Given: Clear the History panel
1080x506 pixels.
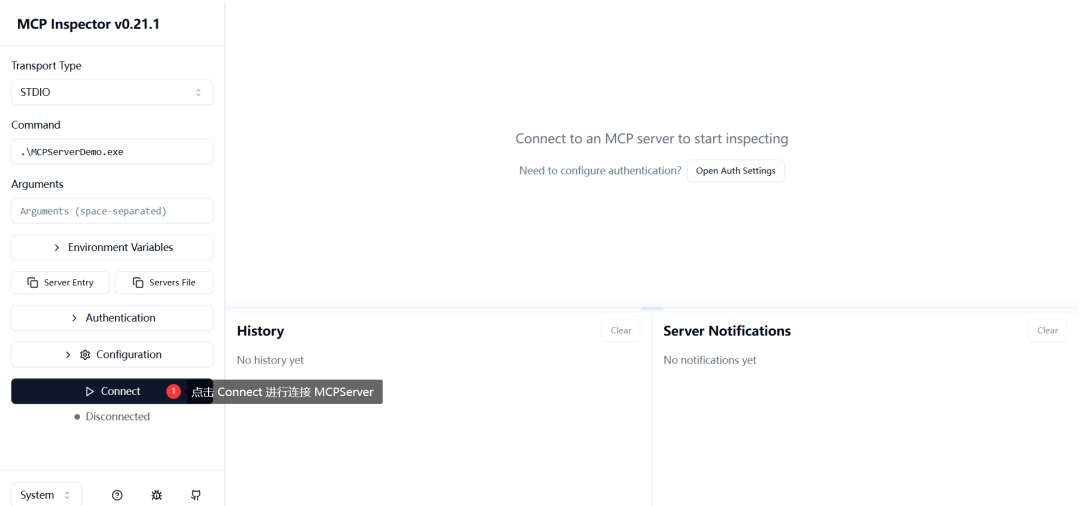Looking at the screenshot, I should [621, 330].
